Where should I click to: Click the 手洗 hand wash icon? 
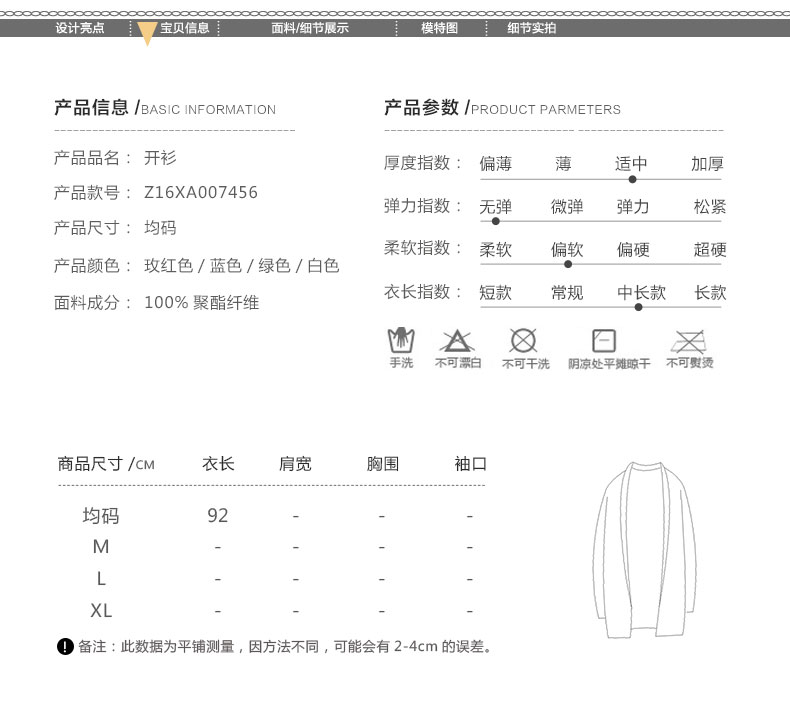[401, 340]
